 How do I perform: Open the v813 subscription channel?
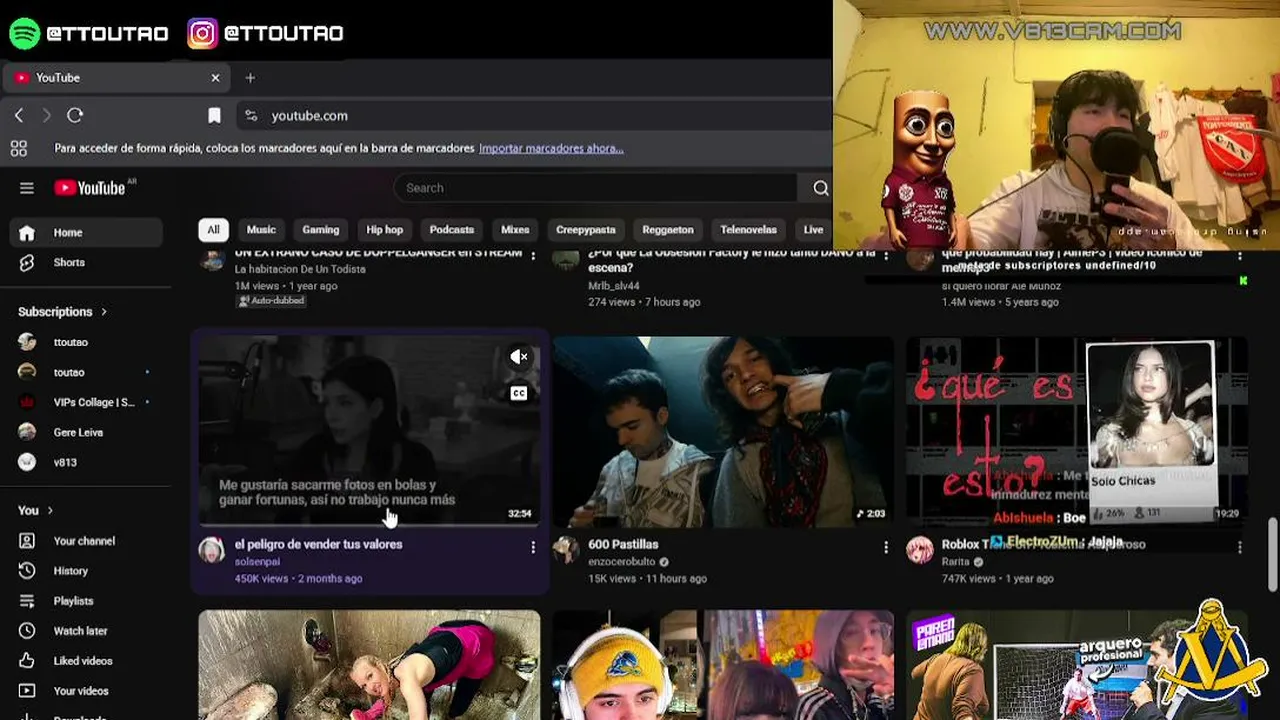click(x=86, y=462)
